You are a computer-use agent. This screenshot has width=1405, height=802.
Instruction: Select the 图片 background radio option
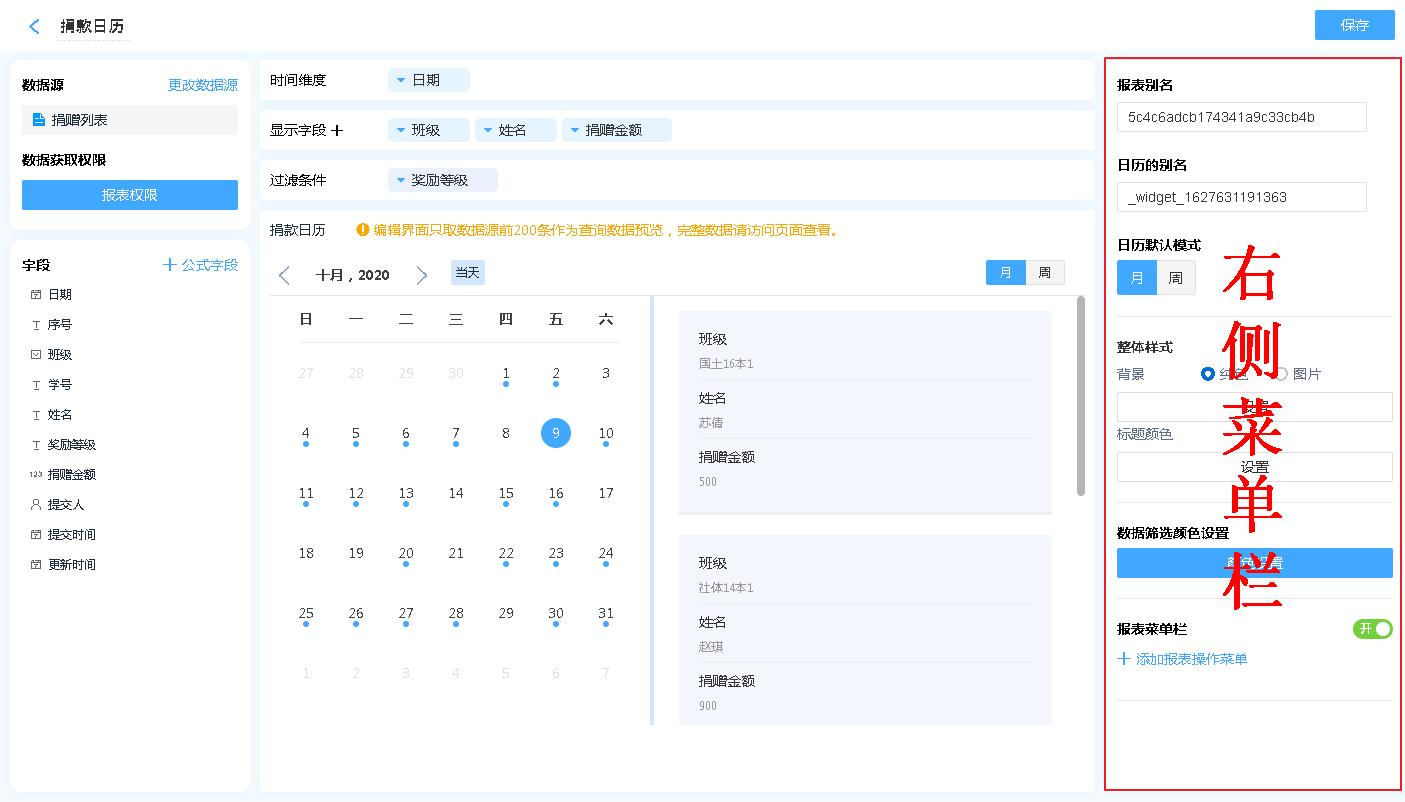coord(1281,374)
